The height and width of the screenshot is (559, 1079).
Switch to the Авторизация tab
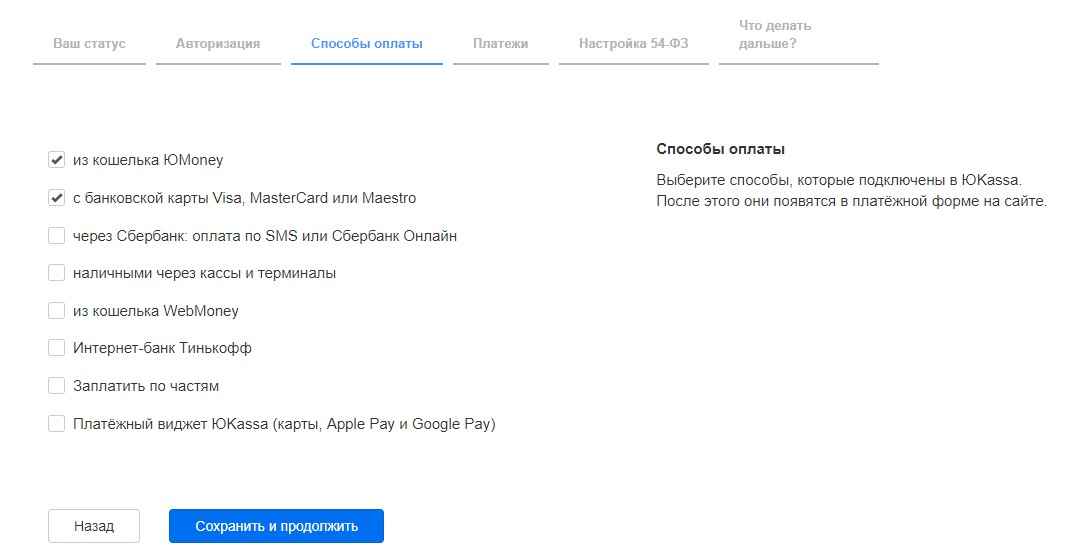click(x=218, y=43)
